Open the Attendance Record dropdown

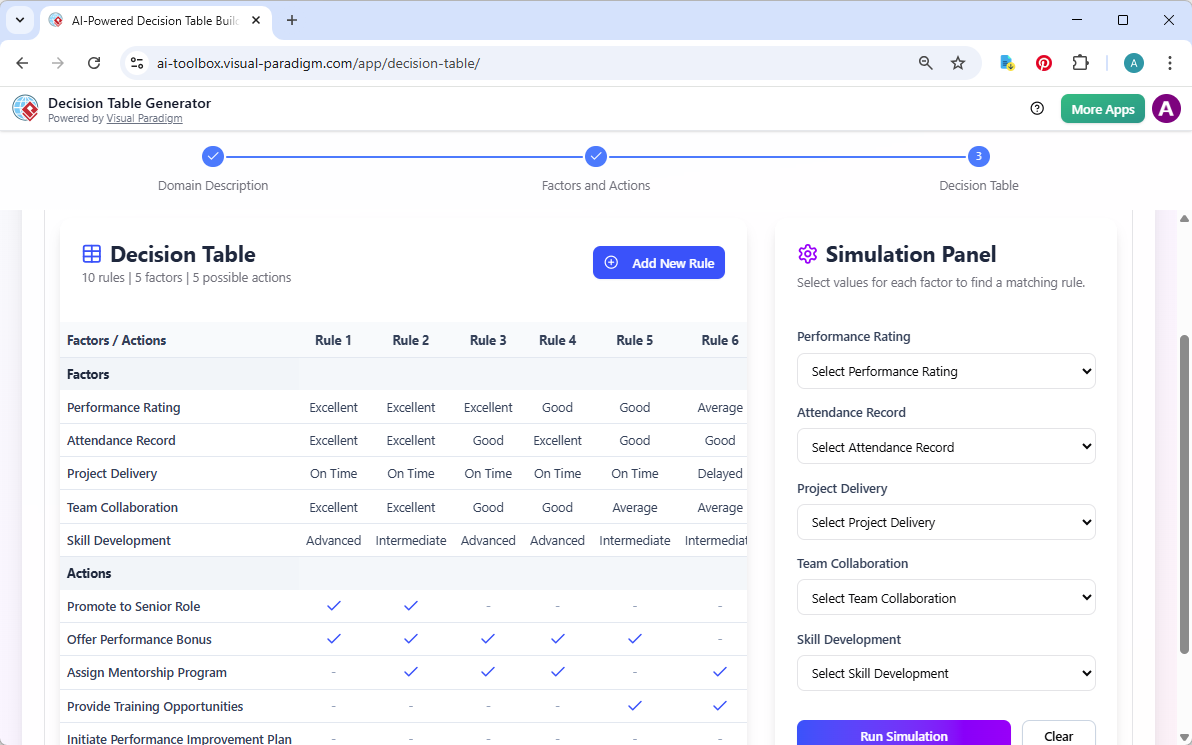(945, 446)
